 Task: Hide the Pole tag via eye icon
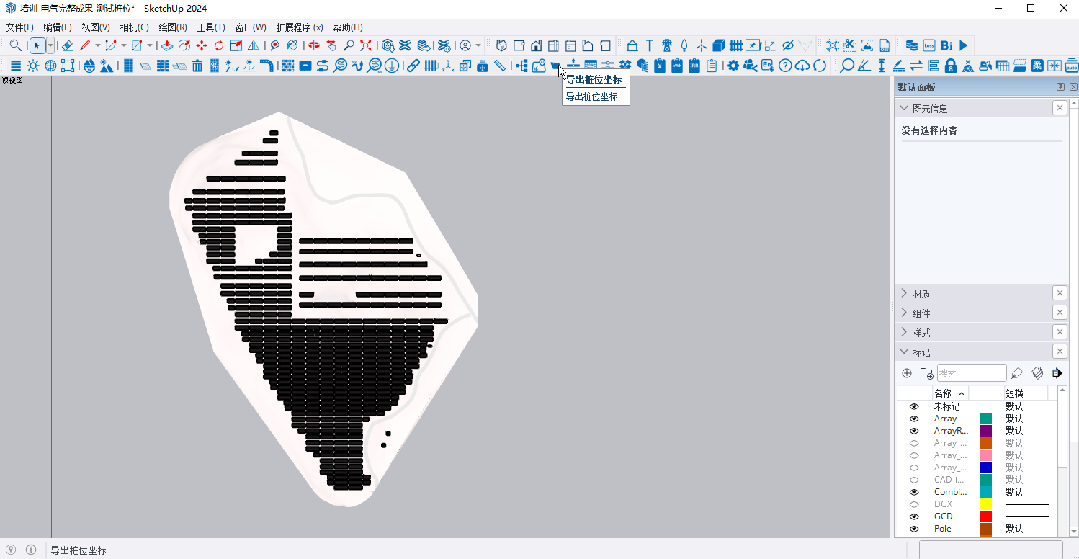pyautogui.click(x=914, y=528)
